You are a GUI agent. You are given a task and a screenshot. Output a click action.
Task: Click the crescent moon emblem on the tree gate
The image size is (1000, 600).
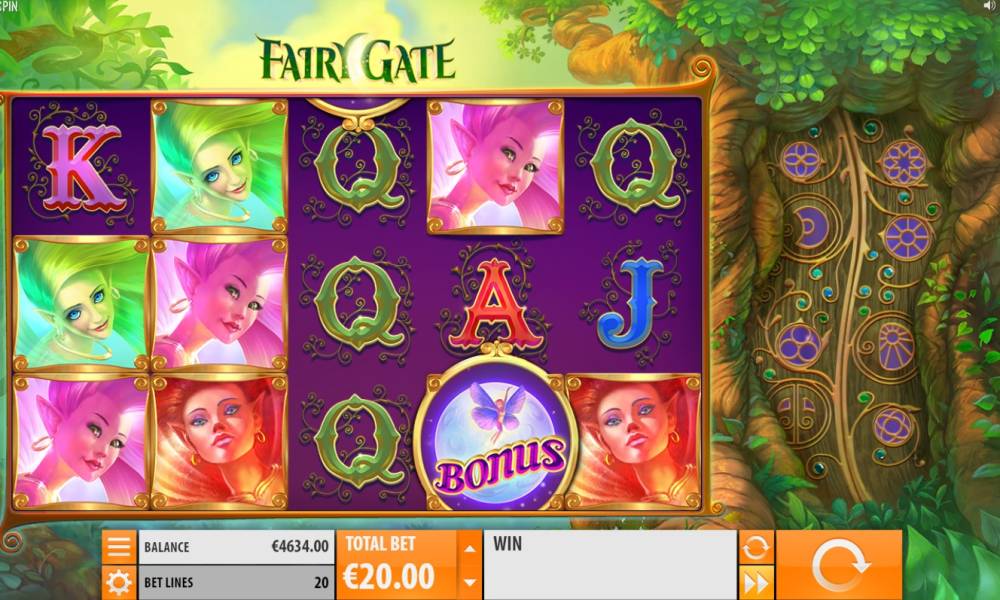[809, 227]
